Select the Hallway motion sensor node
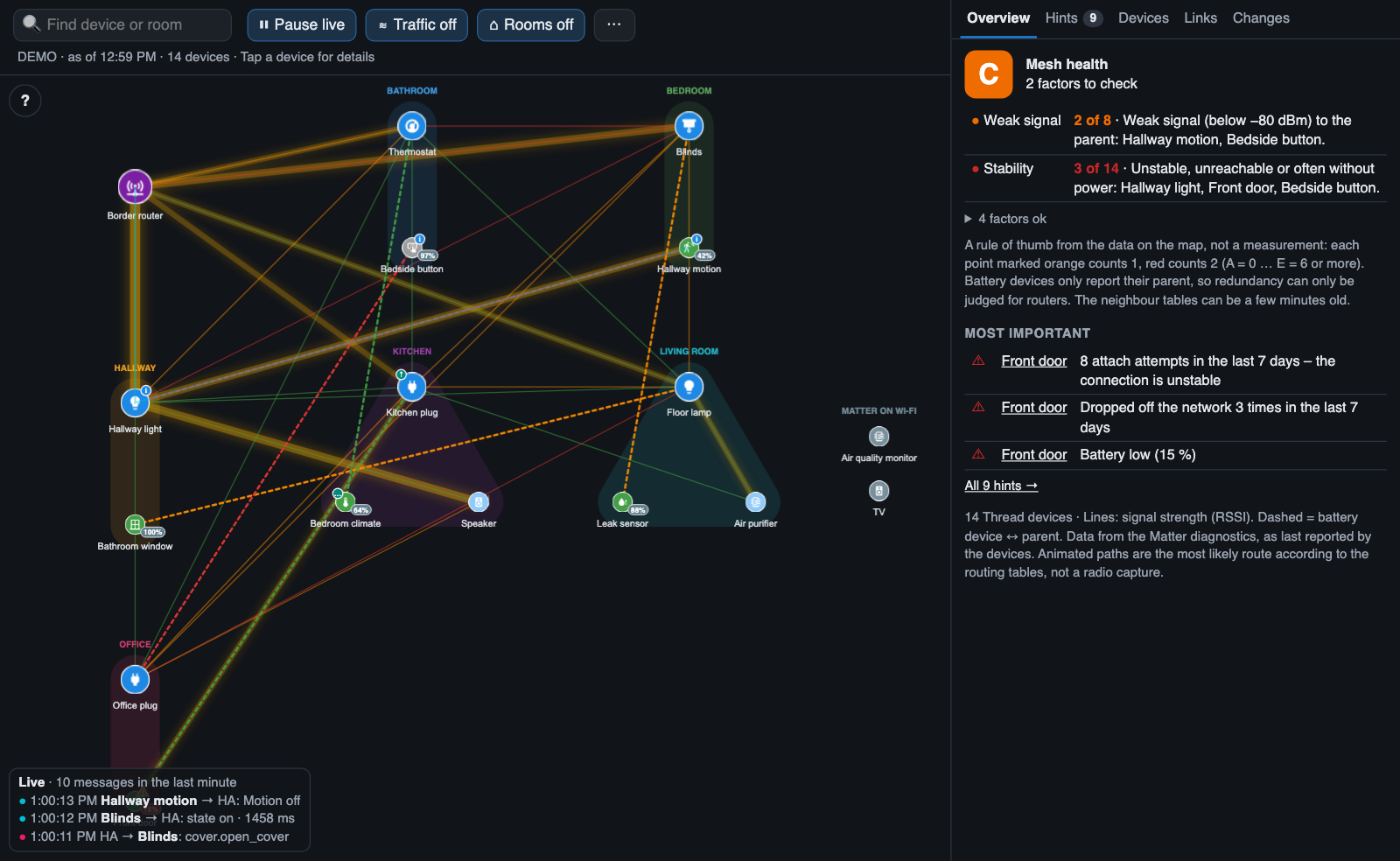This screenshot has height=861, width=1400. pos(689,248)
